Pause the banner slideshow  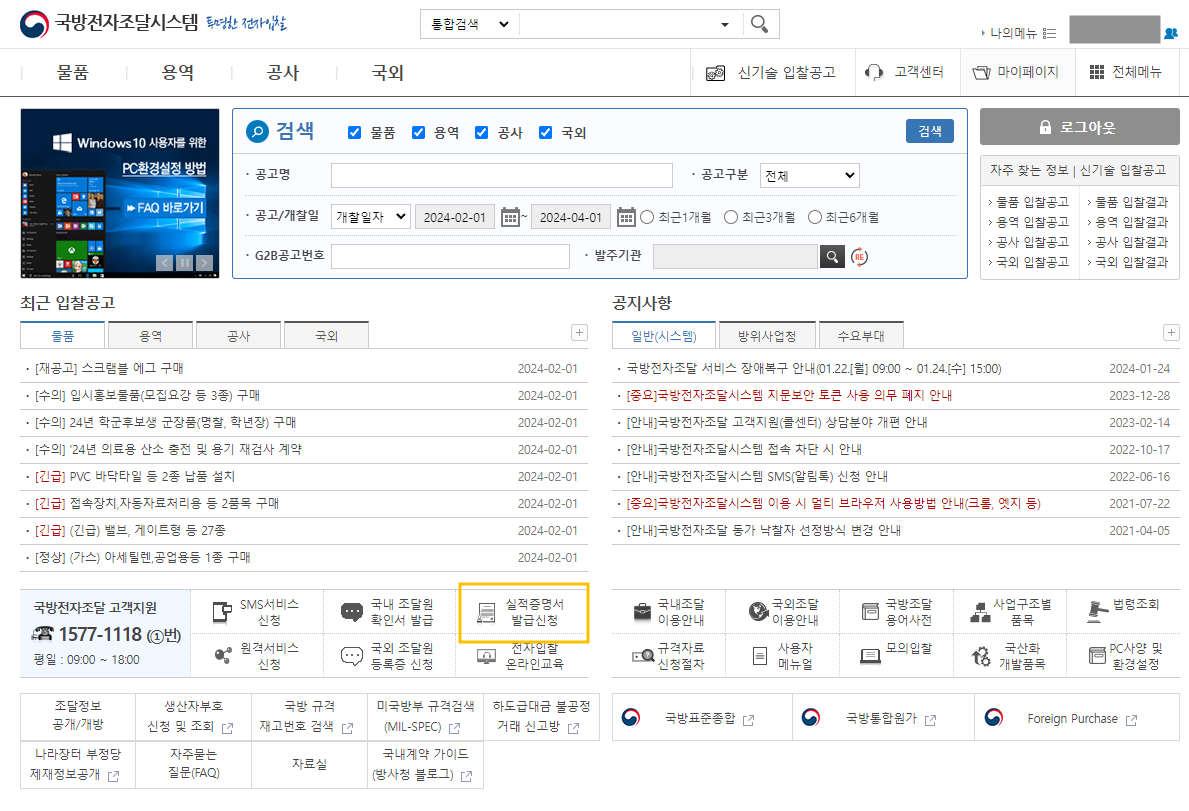[184, 263]
